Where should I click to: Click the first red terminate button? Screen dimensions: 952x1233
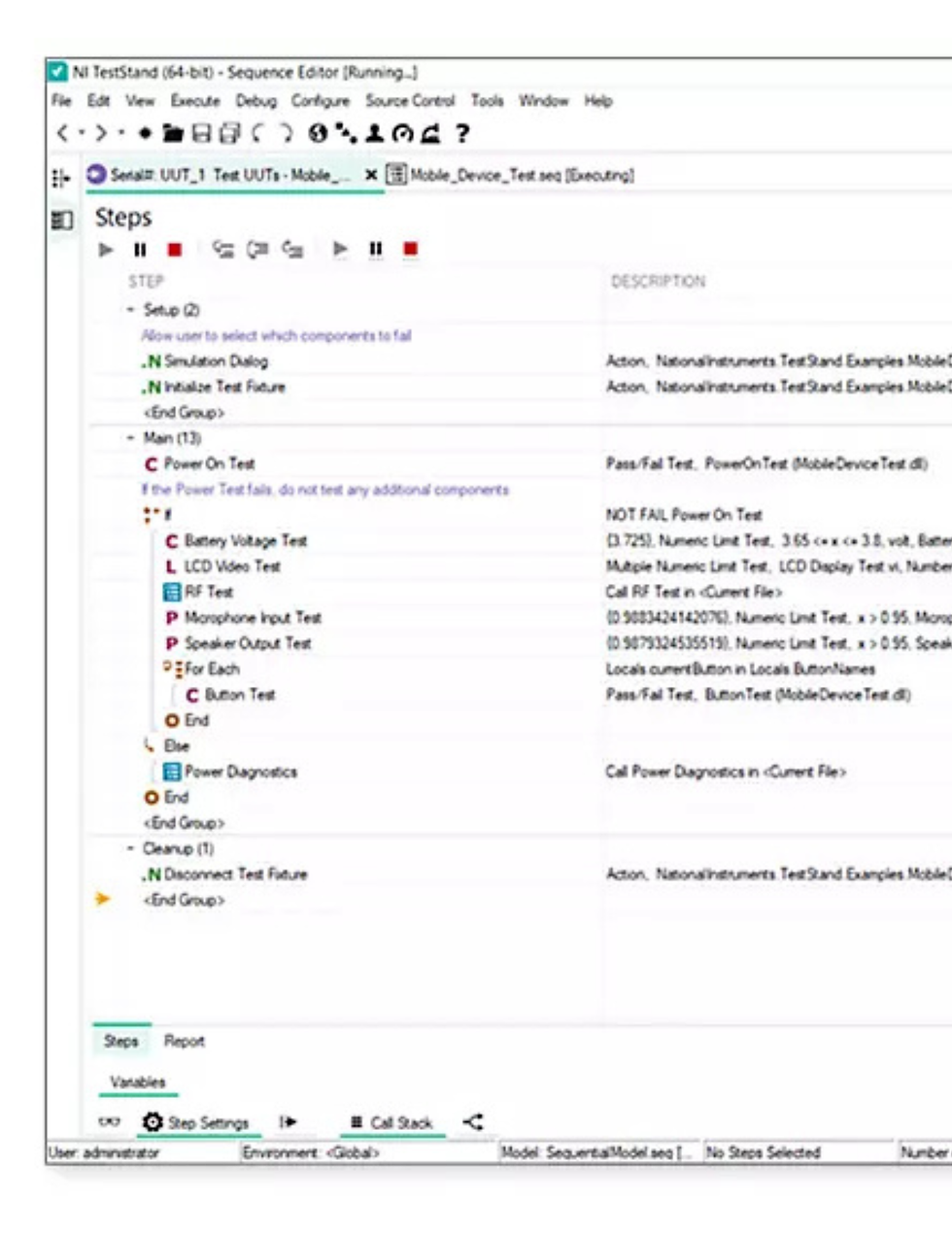[175, 250]
